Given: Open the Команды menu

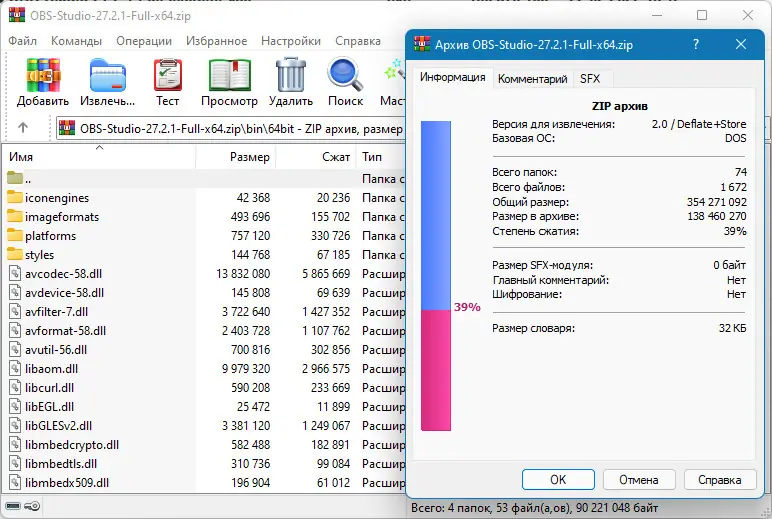Looking at the screenshot, I should pyautogui.click(x=76, y=41).
